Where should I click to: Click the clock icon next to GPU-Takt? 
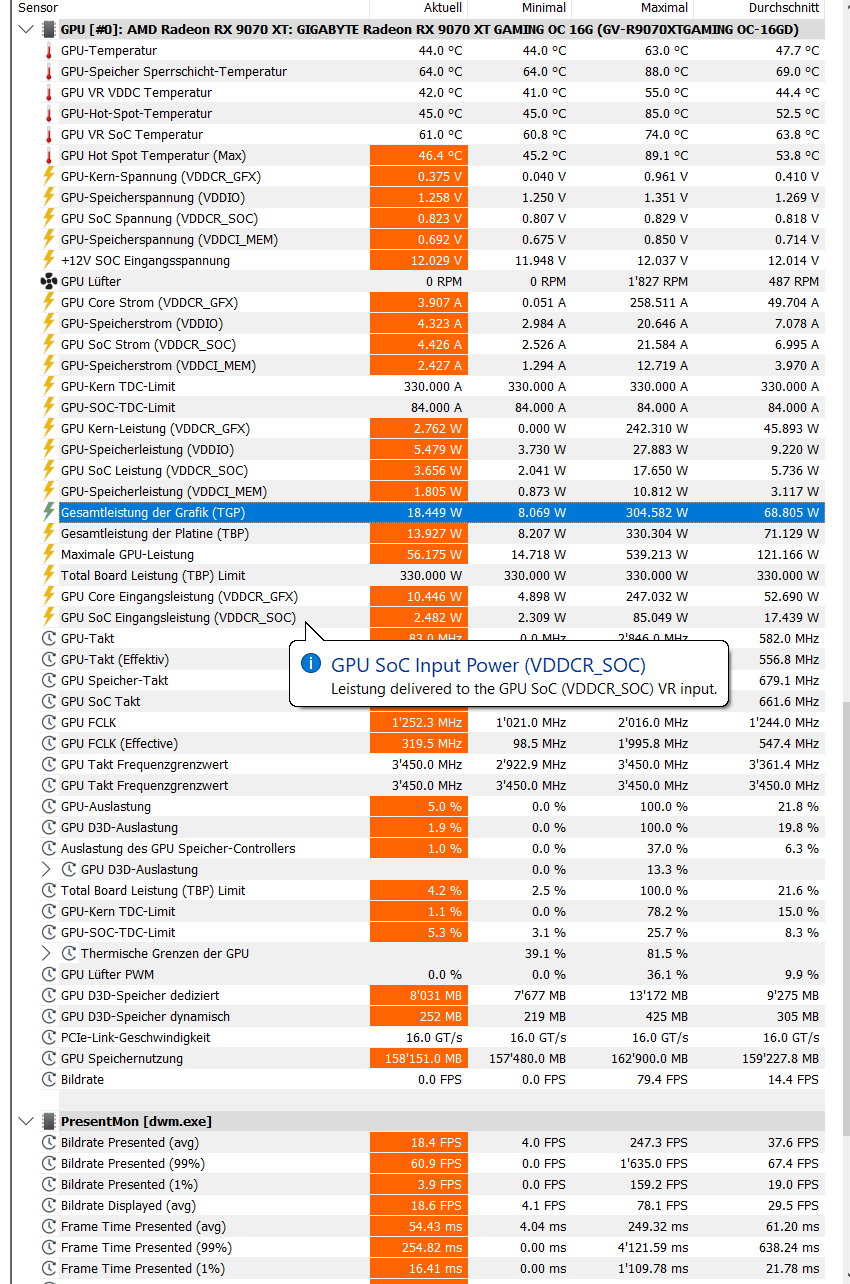[x=48, y=638]
